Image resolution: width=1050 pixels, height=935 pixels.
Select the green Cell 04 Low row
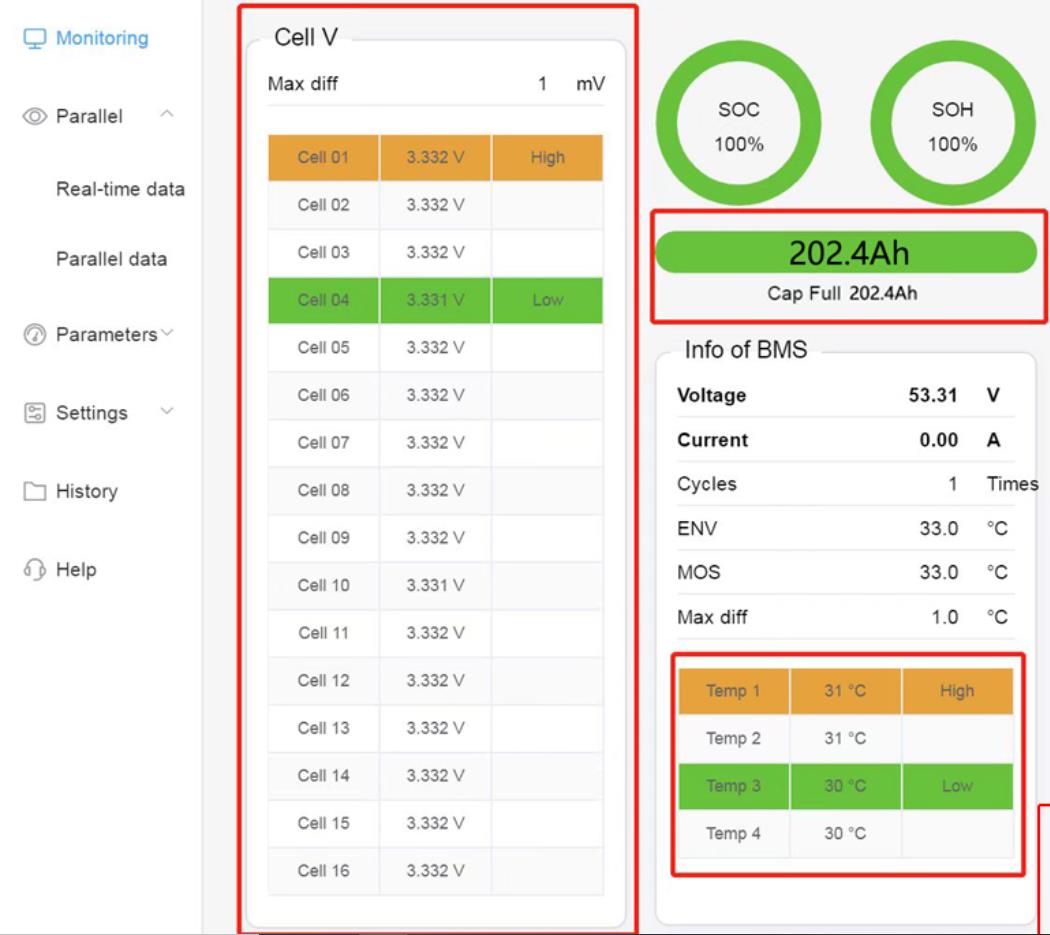tap(435, 300)
